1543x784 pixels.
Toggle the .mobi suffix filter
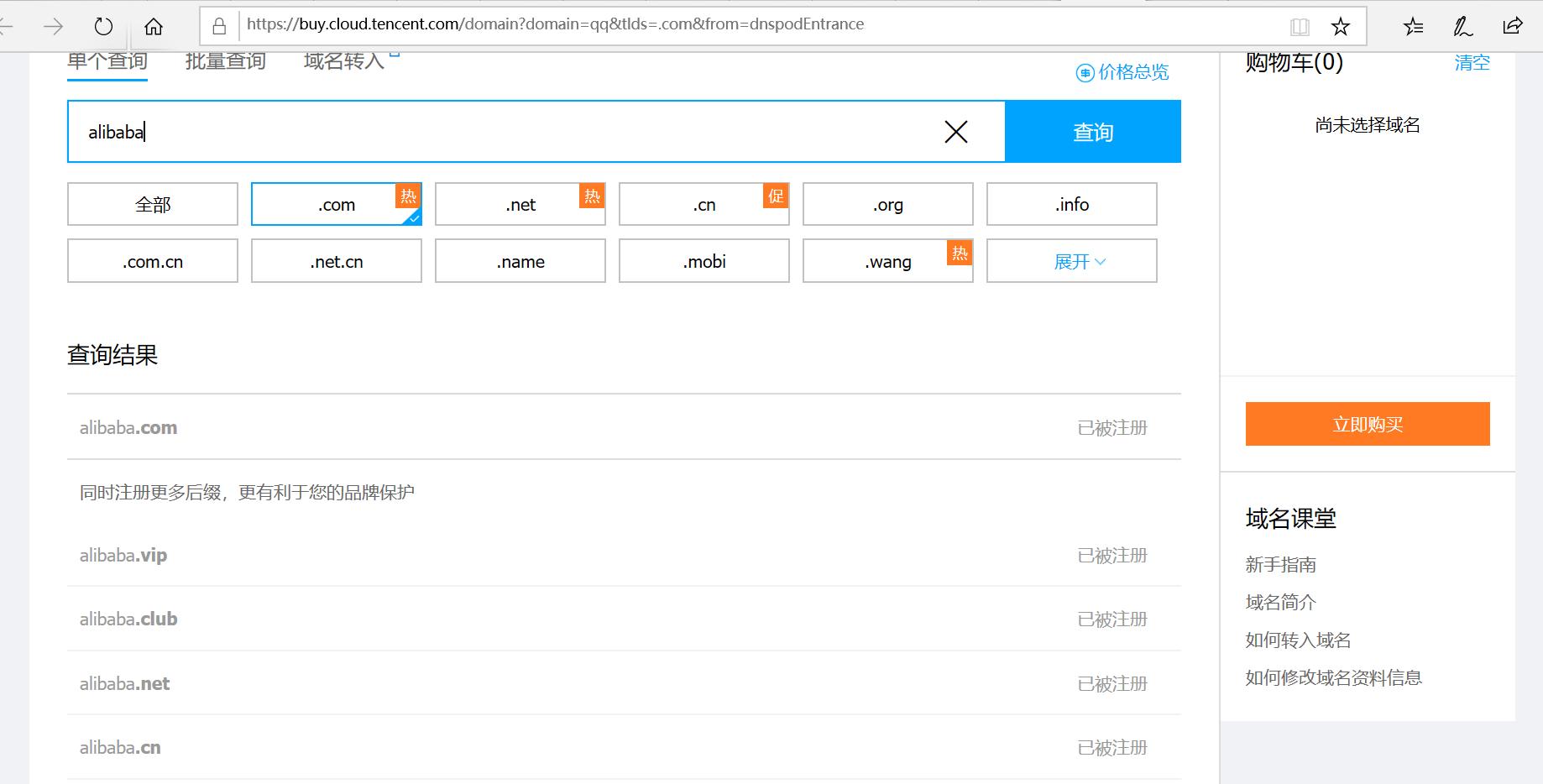pos(704,261)
